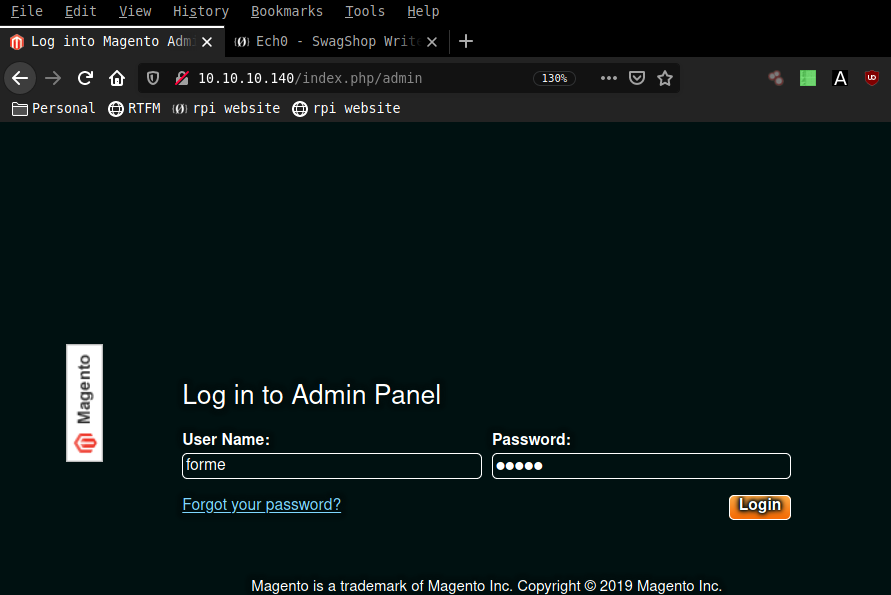Go to the browser home page
The height and width of the screenshot is (595, 891).
tap(117, 78)
